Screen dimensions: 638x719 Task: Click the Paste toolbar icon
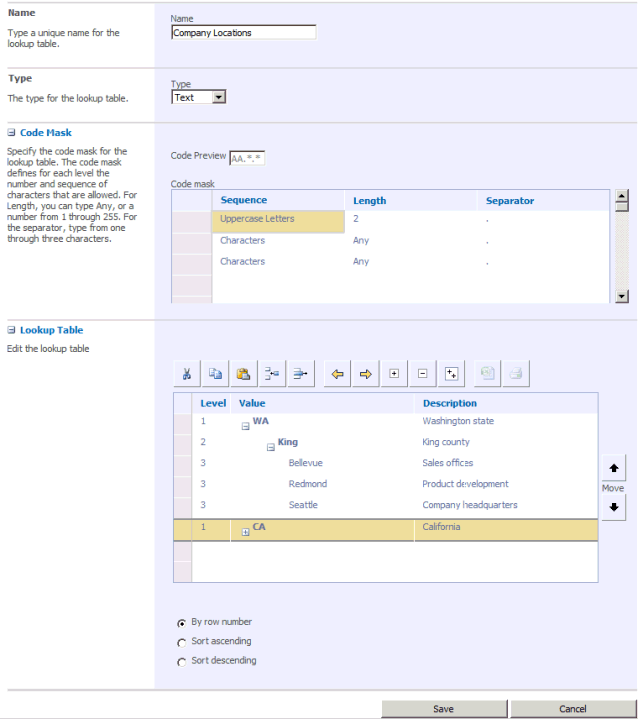pos(244,374)
